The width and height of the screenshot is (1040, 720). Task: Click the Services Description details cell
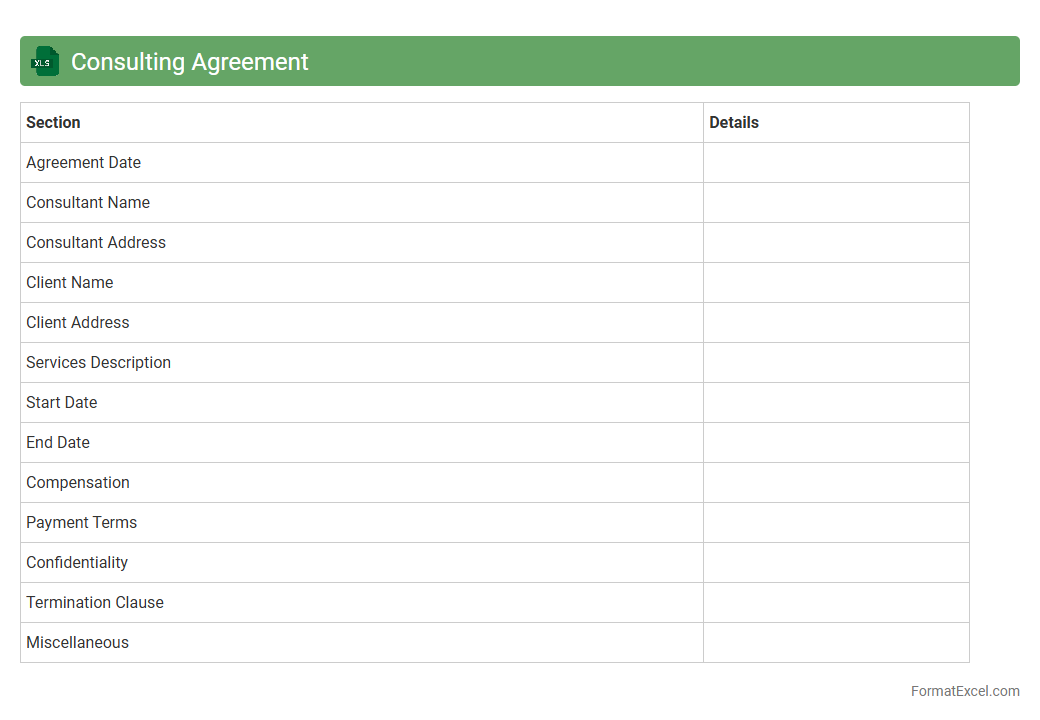coord(836,362)
